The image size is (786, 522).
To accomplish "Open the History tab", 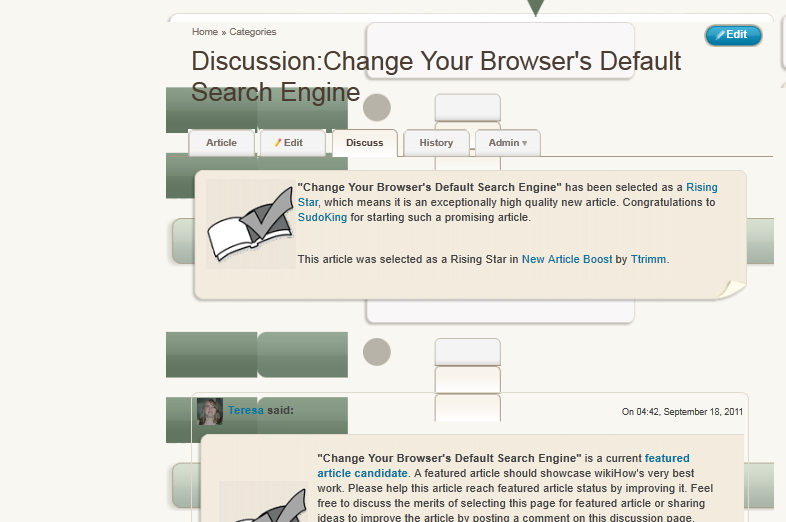I will point(436,143).
